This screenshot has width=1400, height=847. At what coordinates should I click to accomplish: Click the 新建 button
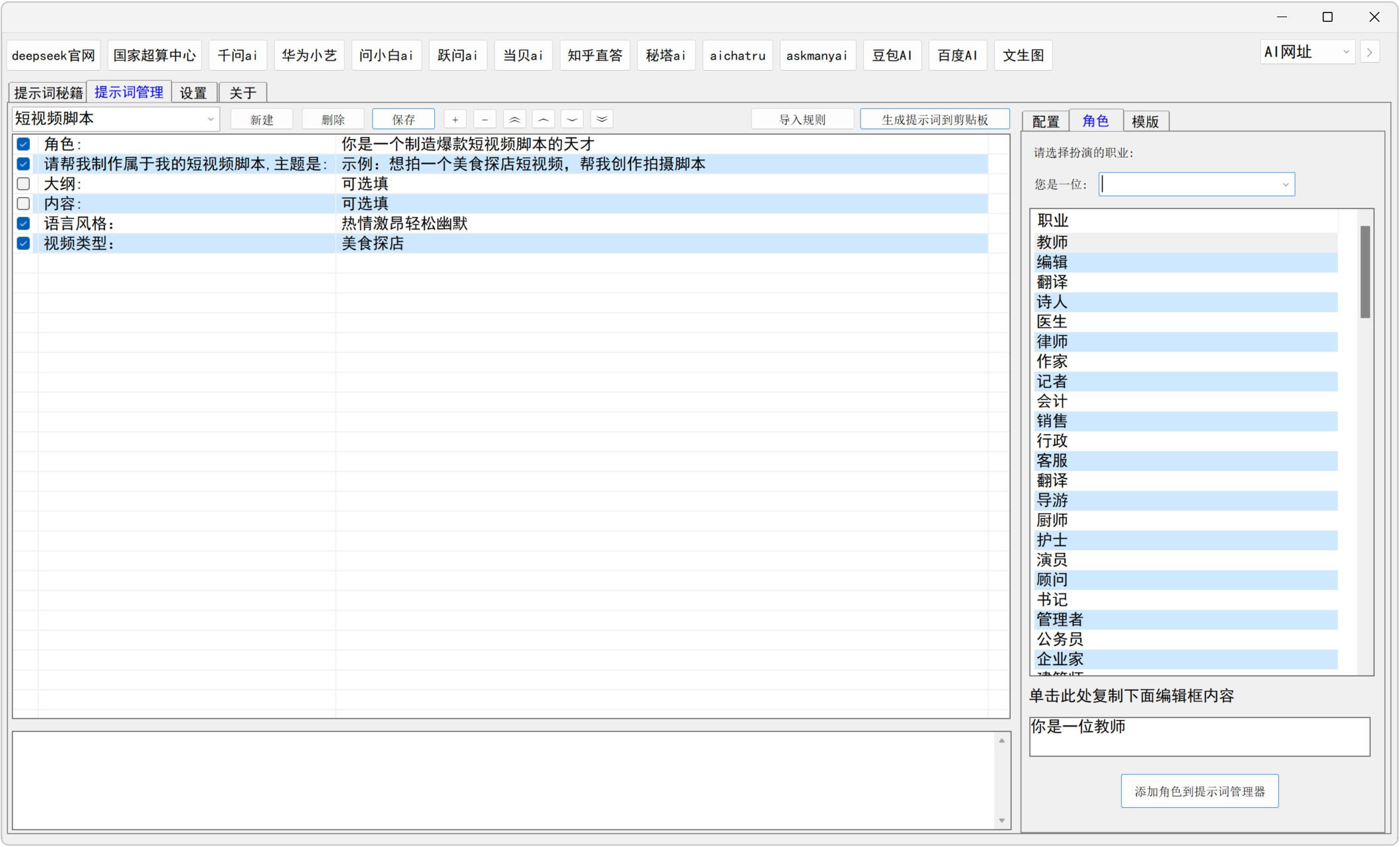[x=262, y=120]
